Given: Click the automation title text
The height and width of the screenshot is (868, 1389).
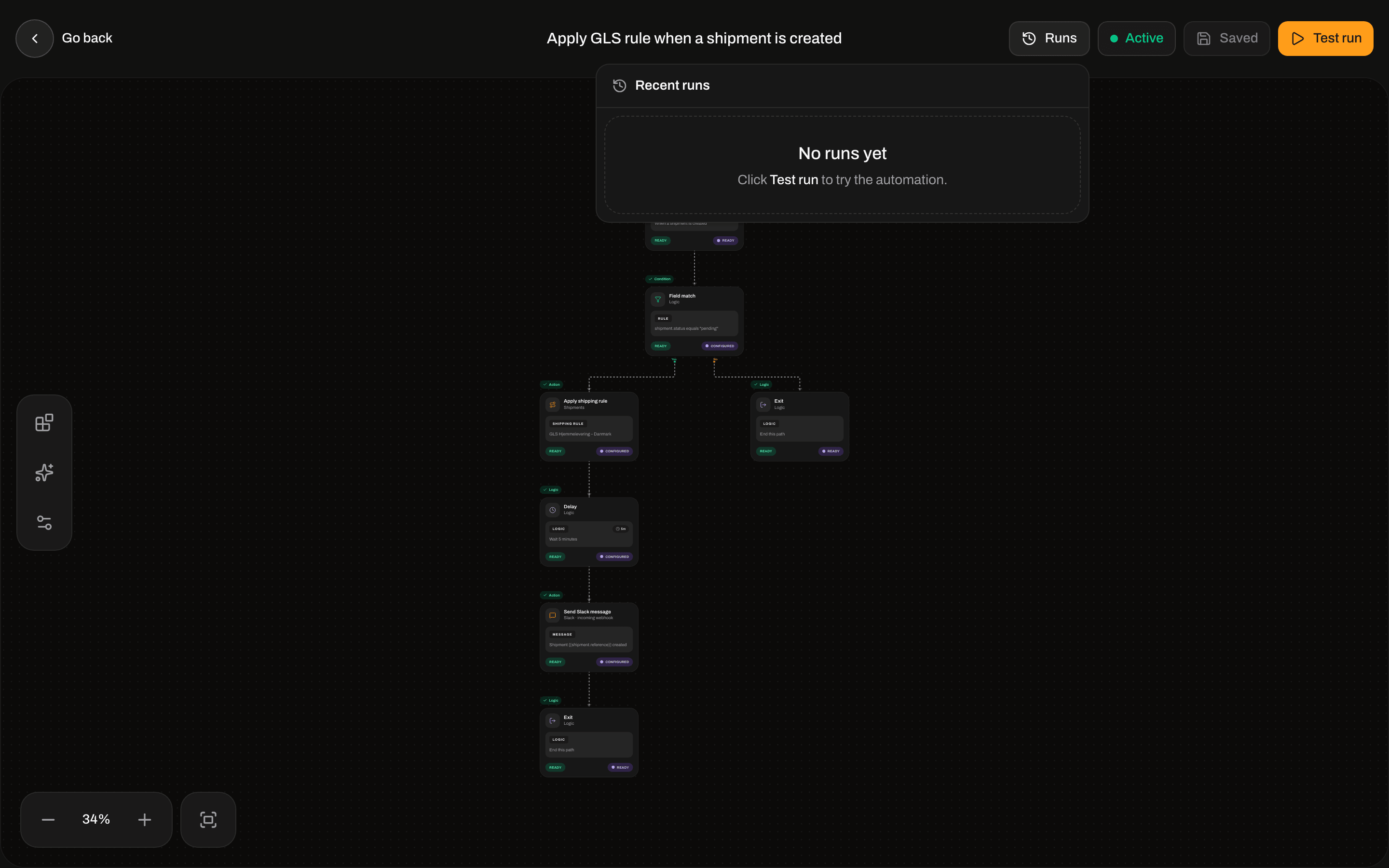Looking at the screenshot, I should (694, 39).
